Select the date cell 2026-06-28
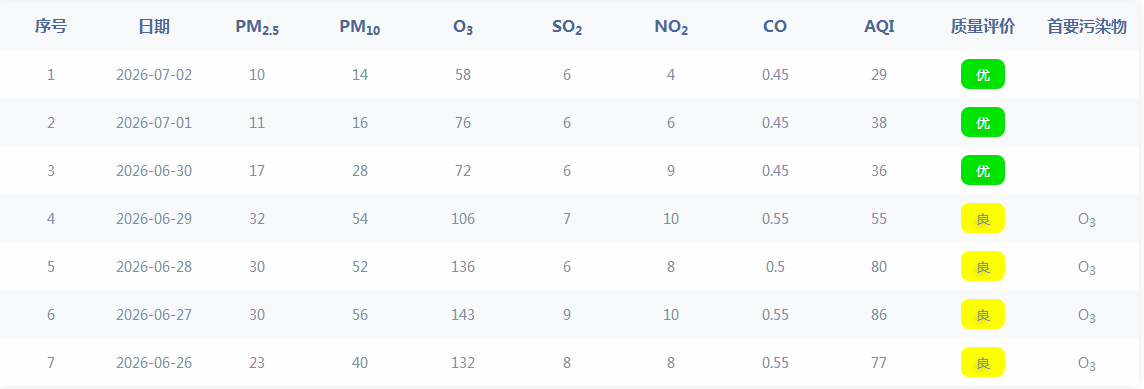Image resolution: width=1144 pixels, height=389 pixels. pos(154,266)
